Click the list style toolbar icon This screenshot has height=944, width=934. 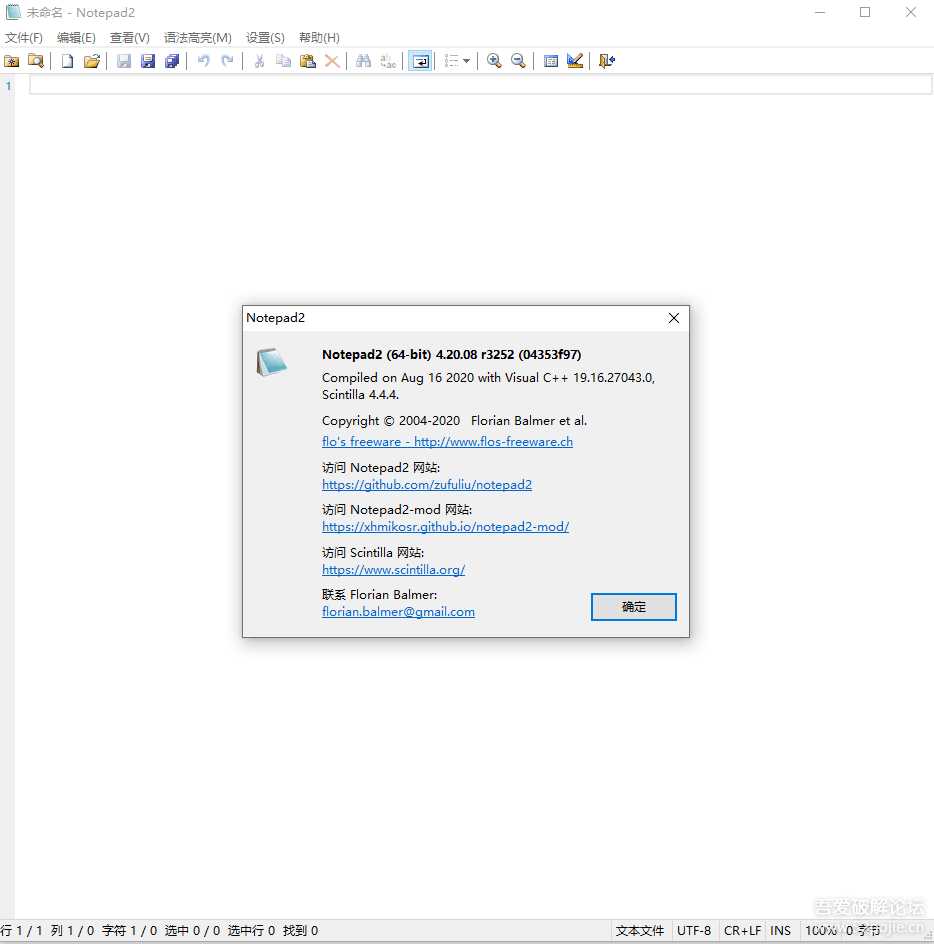tap(451, 61)
